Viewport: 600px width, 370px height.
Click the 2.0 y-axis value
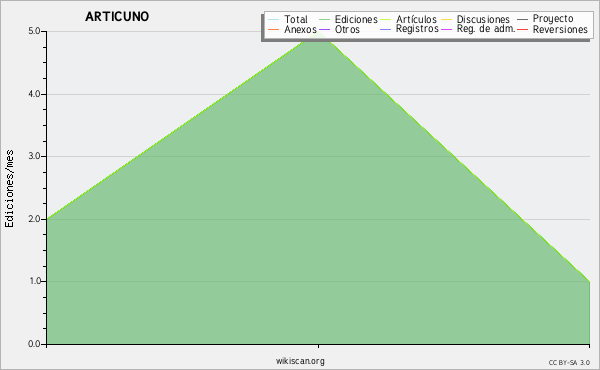pyautogui.click(x=34, y=219)
